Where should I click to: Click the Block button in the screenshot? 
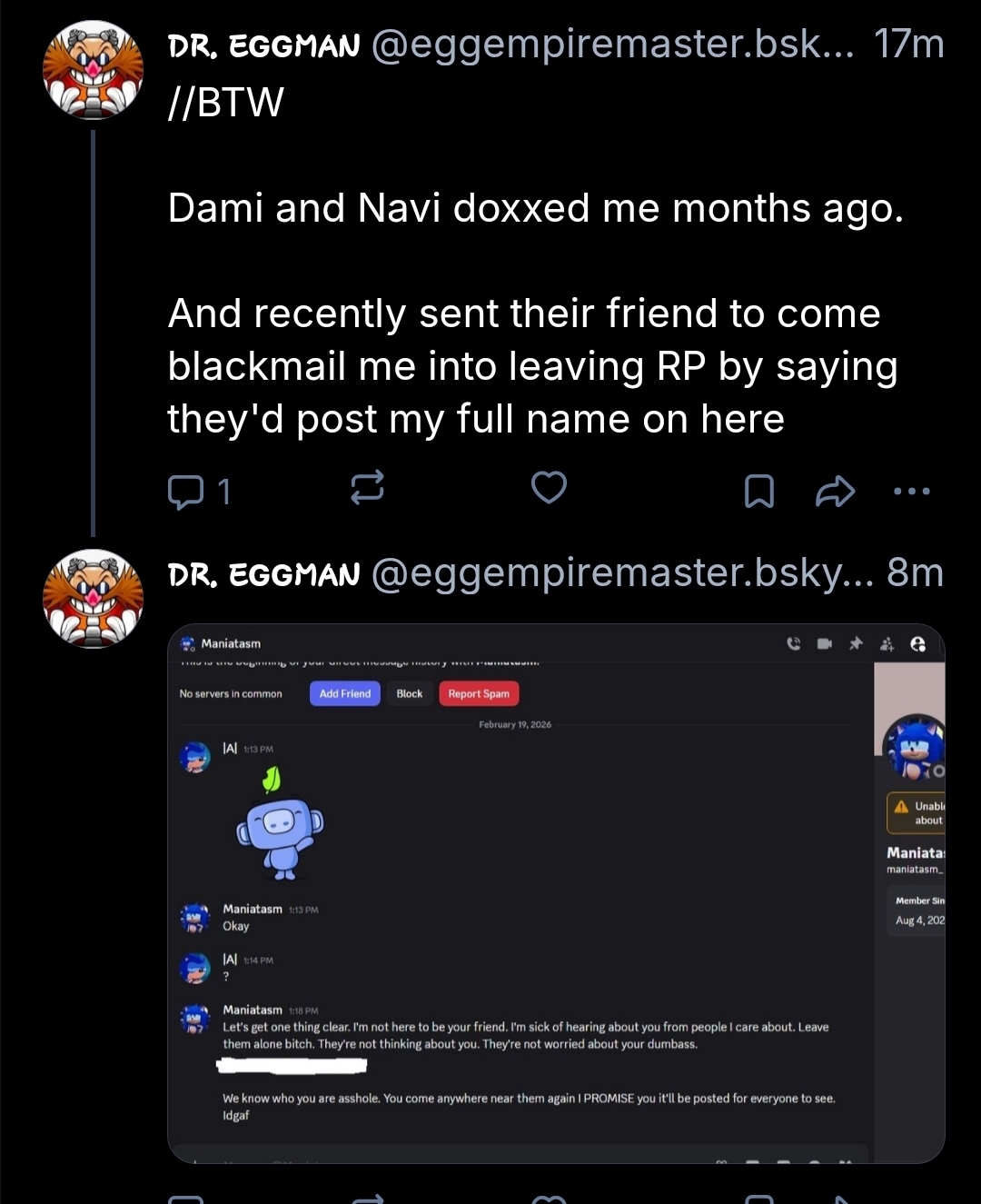pos(410,693)
